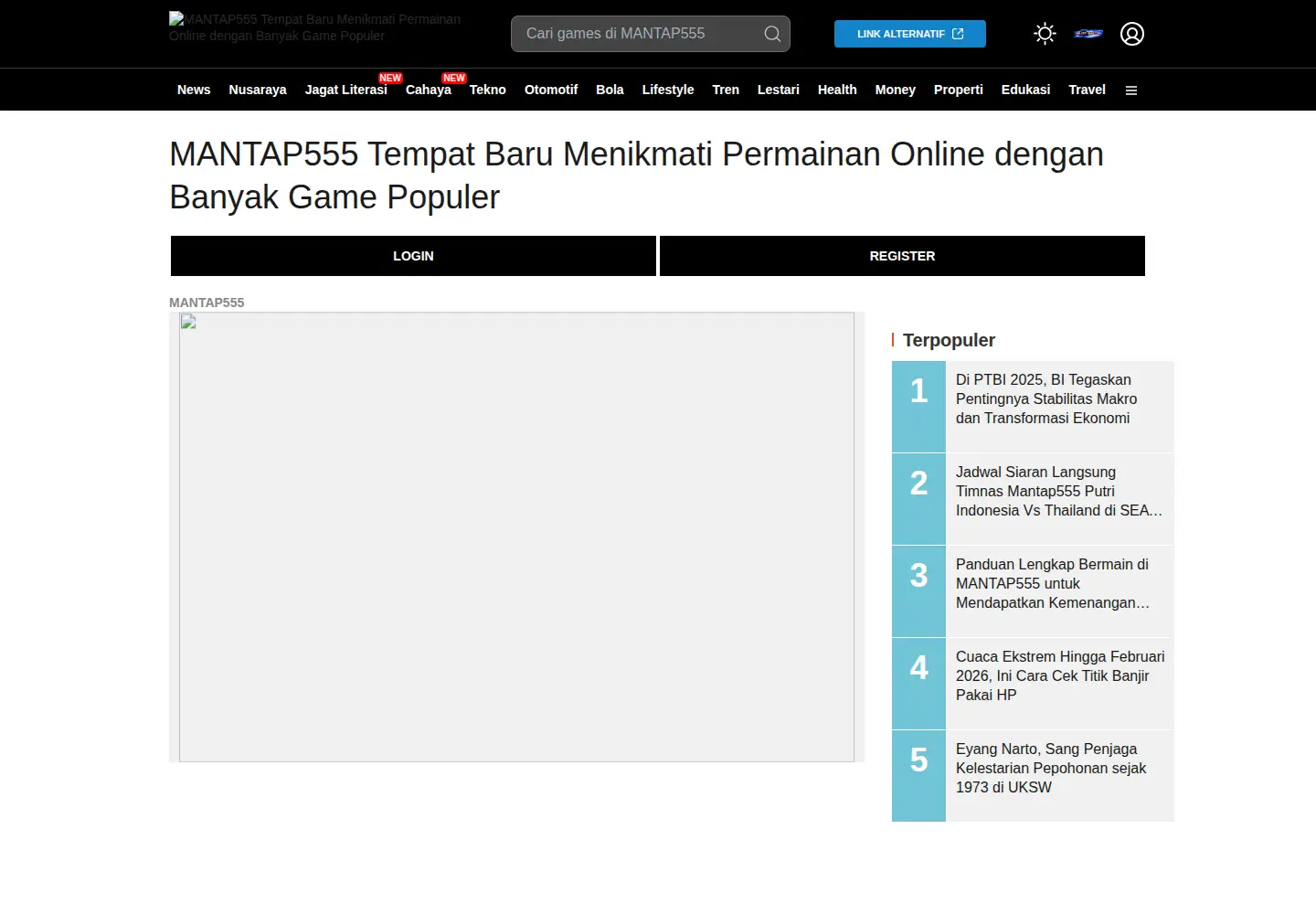1316x914 pixels.
Task: Click the broken MANTAP555 logo in header
Action: click(315, 27)
